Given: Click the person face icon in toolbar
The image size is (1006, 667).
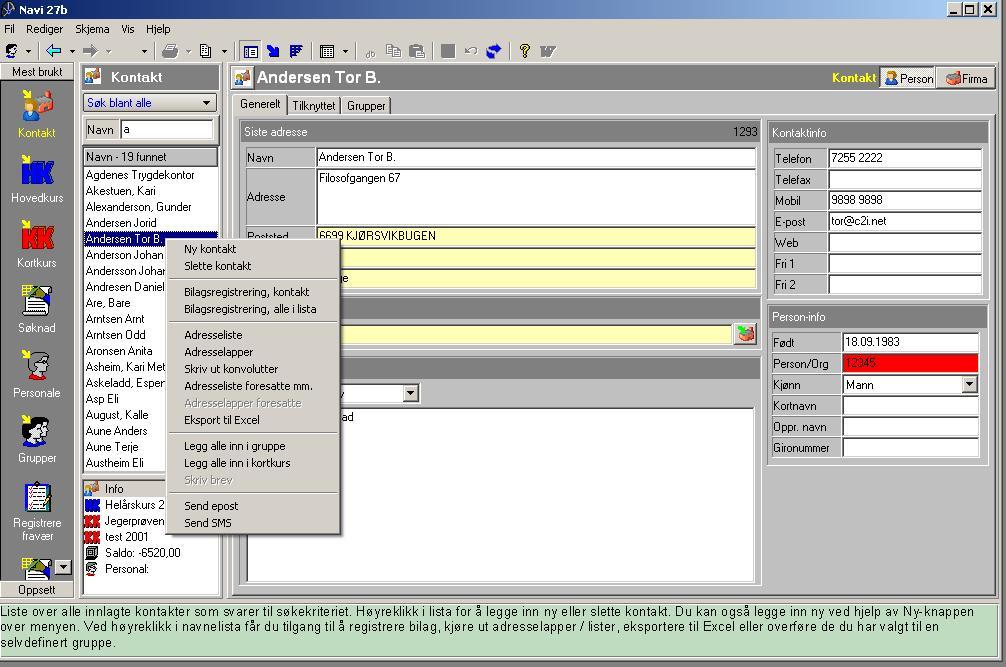Looking at the screenshot, I should pyautogui.click(x=12, y=51).
